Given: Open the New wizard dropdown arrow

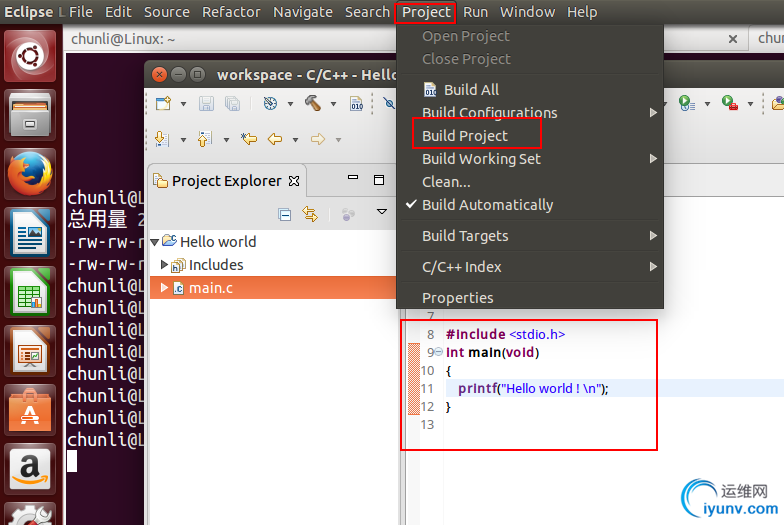Looking at the screenshot, I should pyautogui.click(x=184, y=104).
